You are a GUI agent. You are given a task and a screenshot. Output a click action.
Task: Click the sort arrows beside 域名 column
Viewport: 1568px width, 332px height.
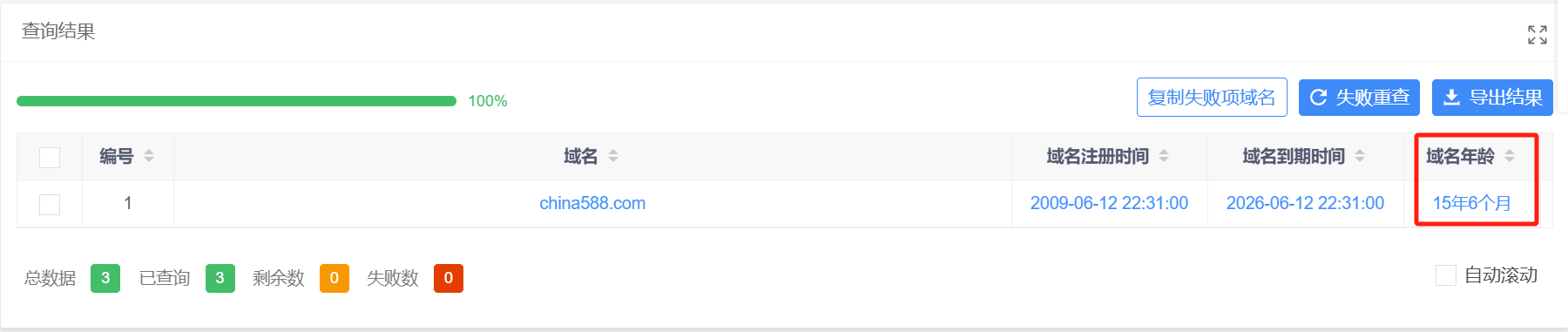click(x=613, y=156)
